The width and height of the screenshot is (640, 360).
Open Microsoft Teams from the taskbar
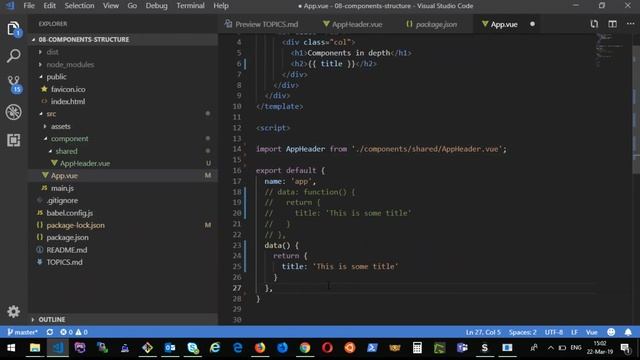462,348
